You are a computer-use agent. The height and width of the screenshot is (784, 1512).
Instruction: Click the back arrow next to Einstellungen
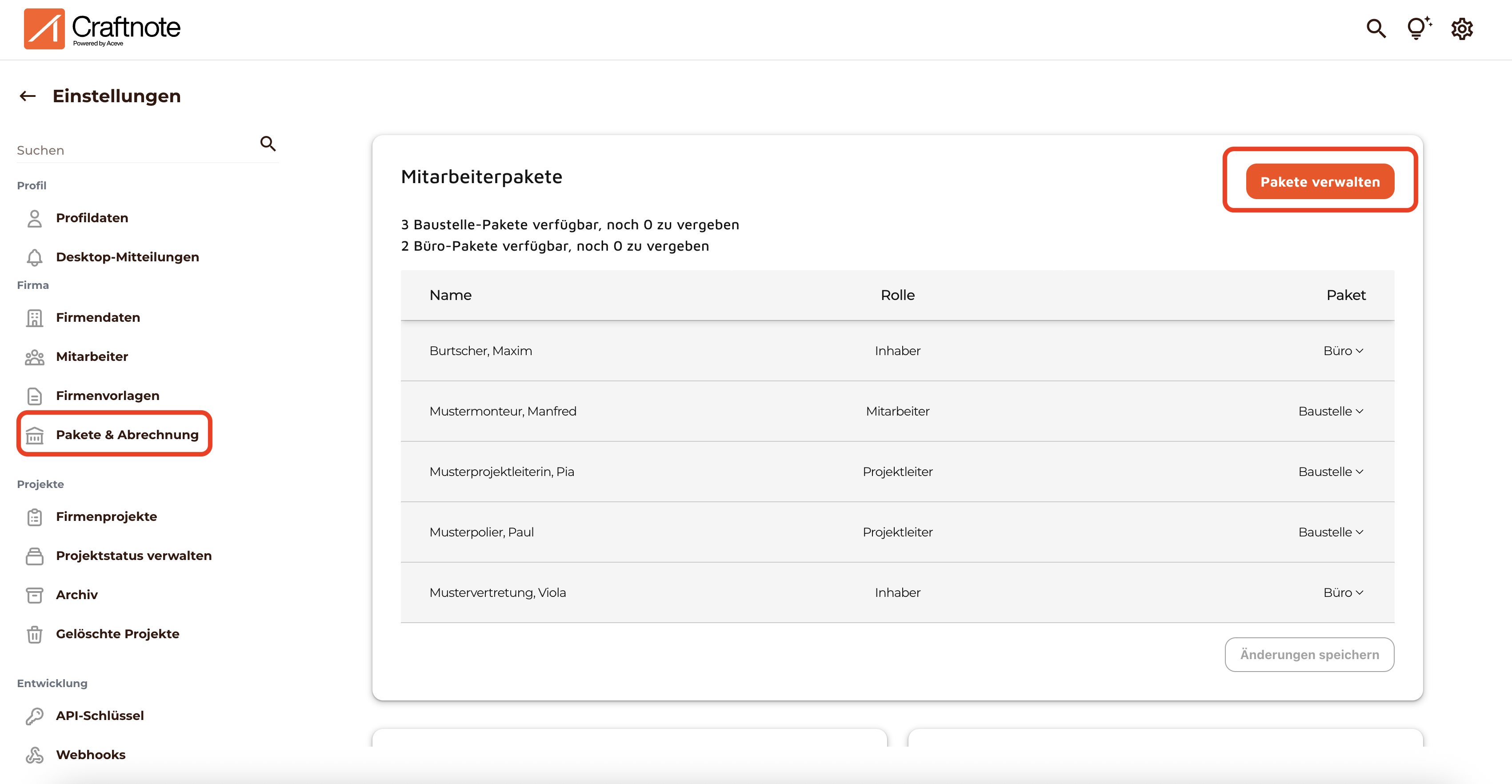tap(28, 96)
